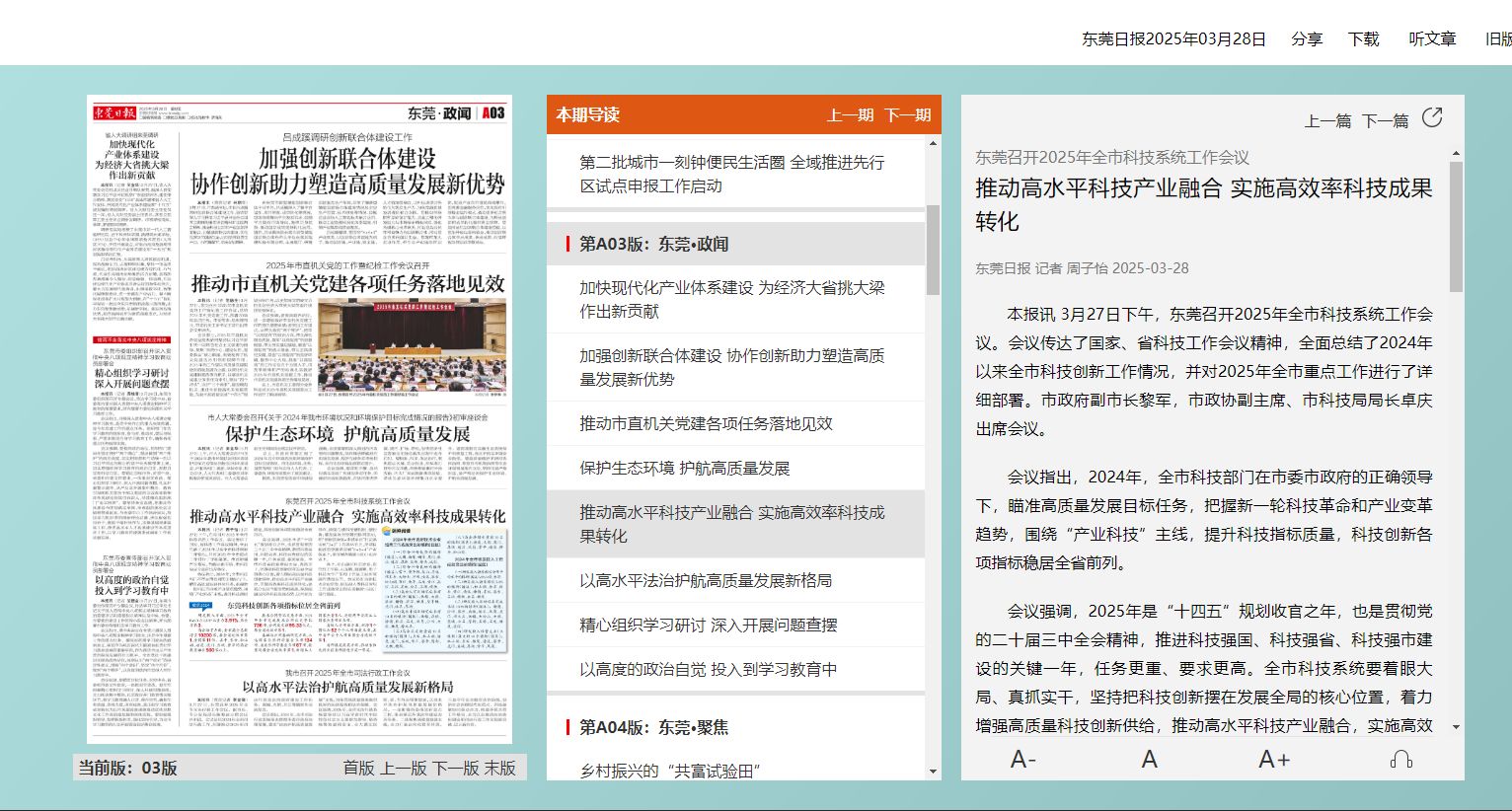Decrease font size with A- button

click(x=1023, y=759)
